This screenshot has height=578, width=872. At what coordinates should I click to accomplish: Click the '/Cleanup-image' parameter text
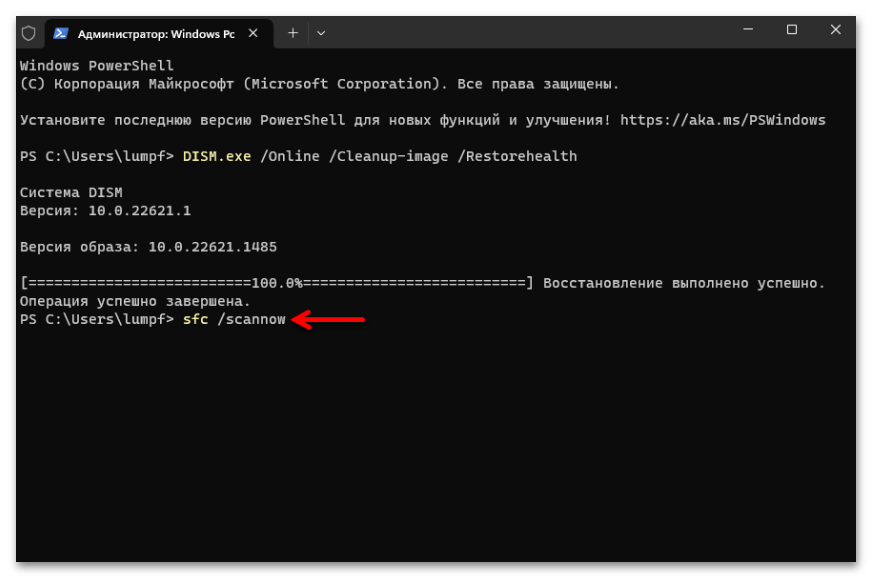click(x=388, y=156)
